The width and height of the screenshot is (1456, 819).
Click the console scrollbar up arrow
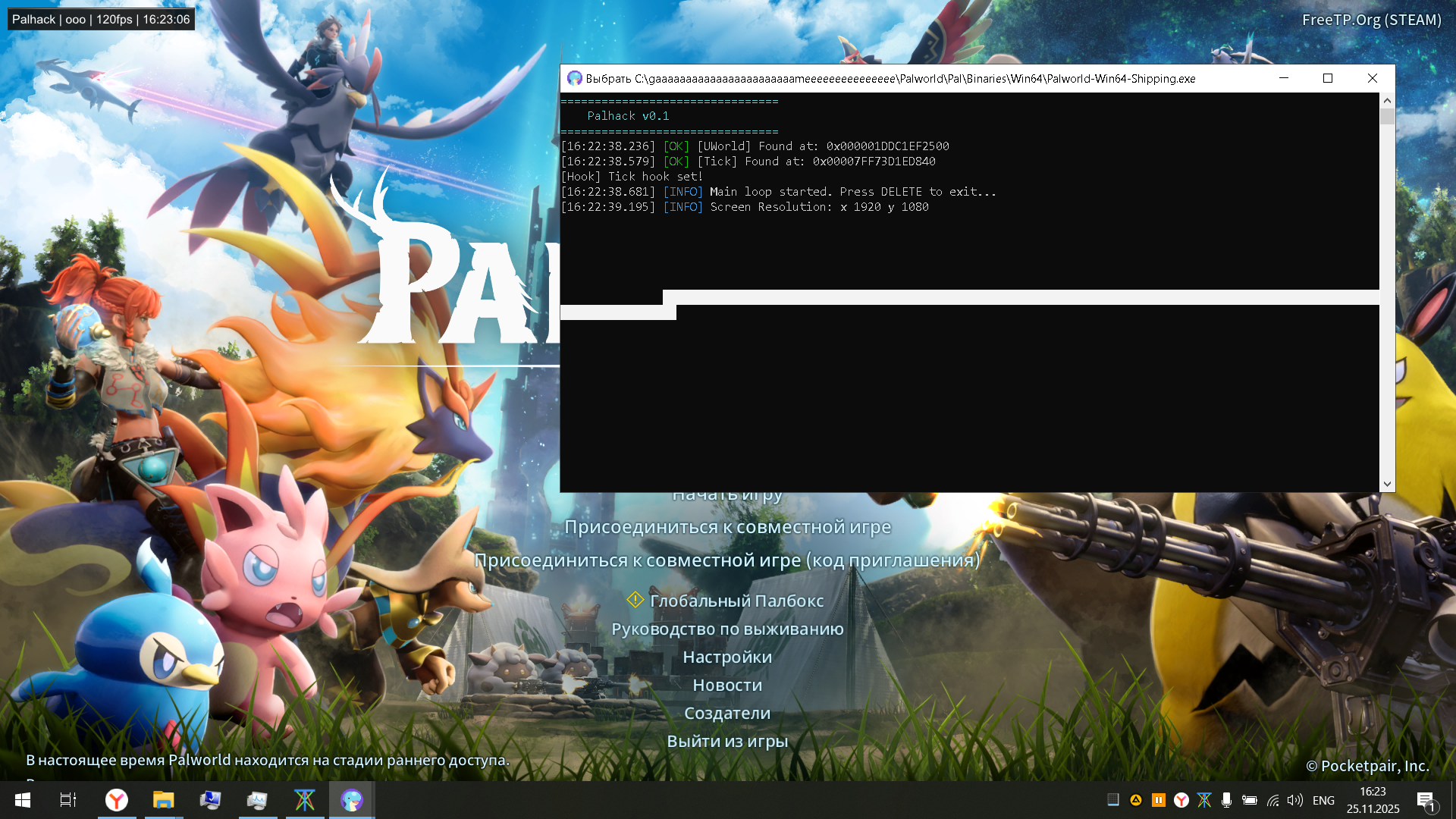click(x=1387, y=101)
